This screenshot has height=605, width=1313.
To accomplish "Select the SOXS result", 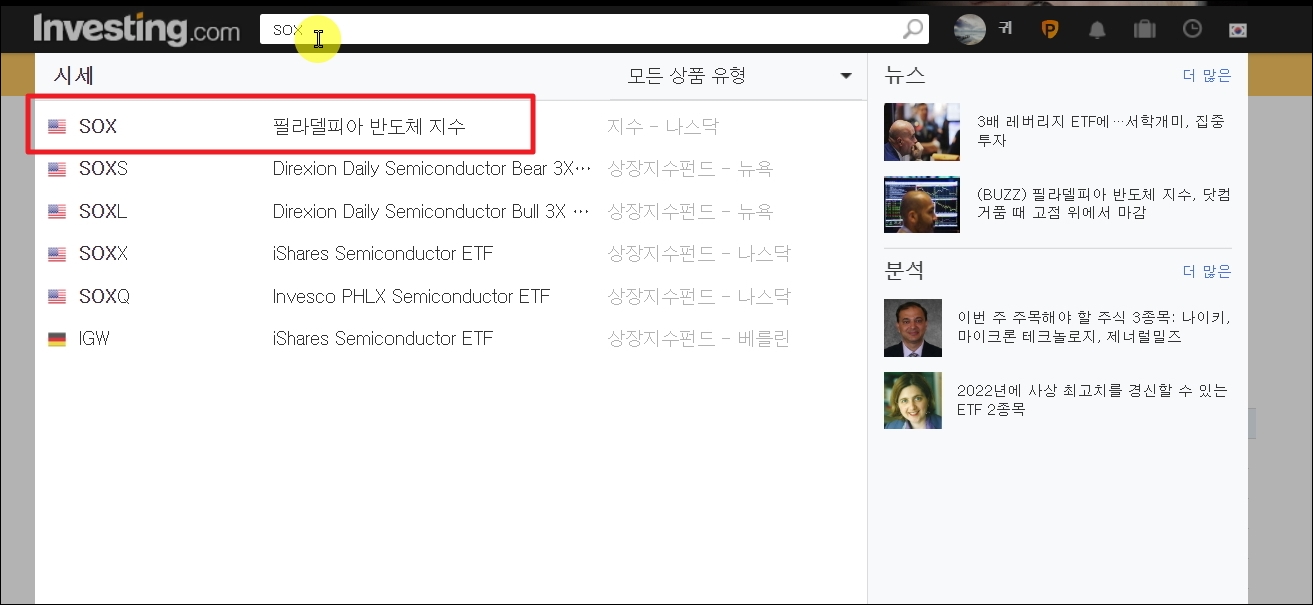I will [450, 169].
